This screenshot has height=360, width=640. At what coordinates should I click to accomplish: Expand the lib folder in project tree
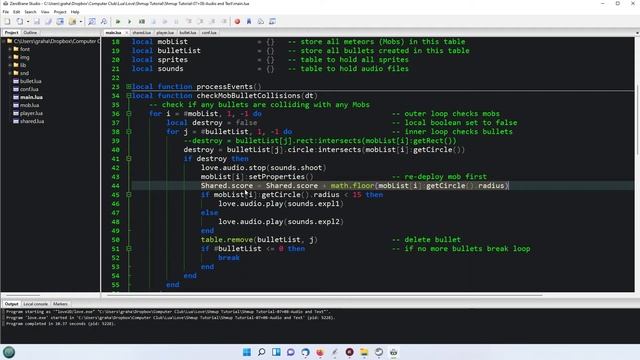click(10, 65)
